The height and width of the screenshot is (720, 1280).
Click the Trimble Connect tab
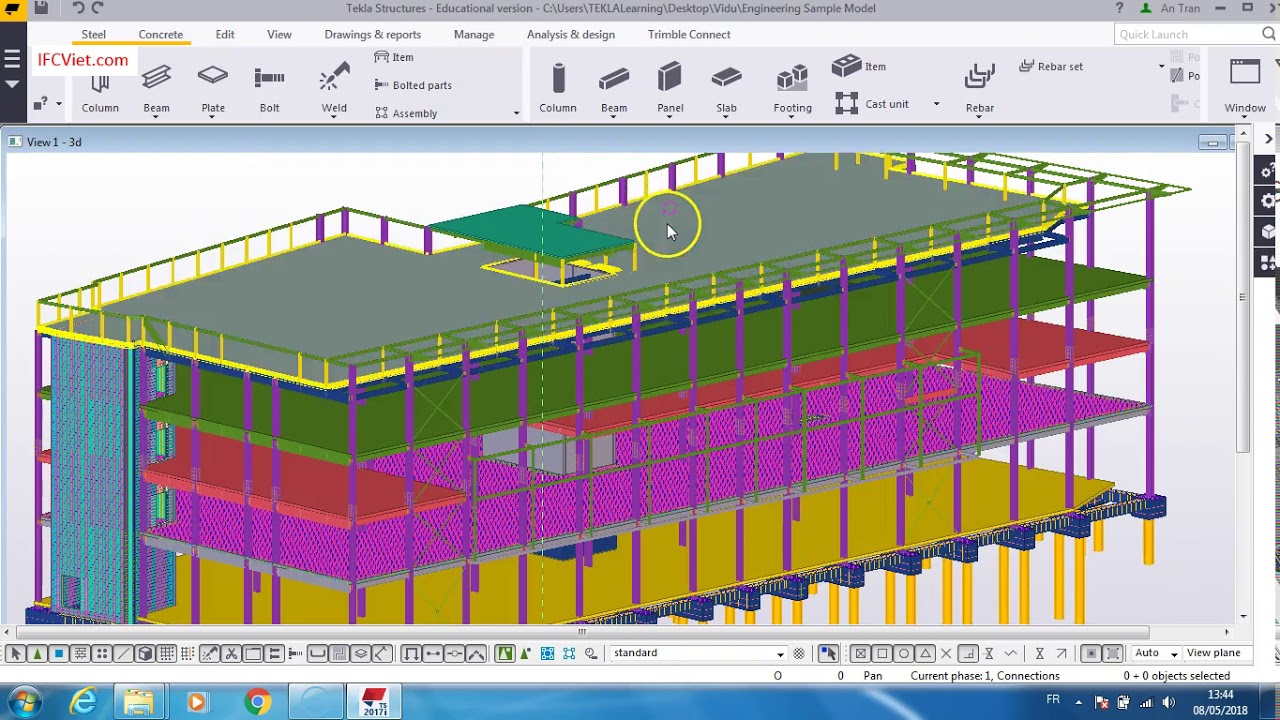[689, 34]
